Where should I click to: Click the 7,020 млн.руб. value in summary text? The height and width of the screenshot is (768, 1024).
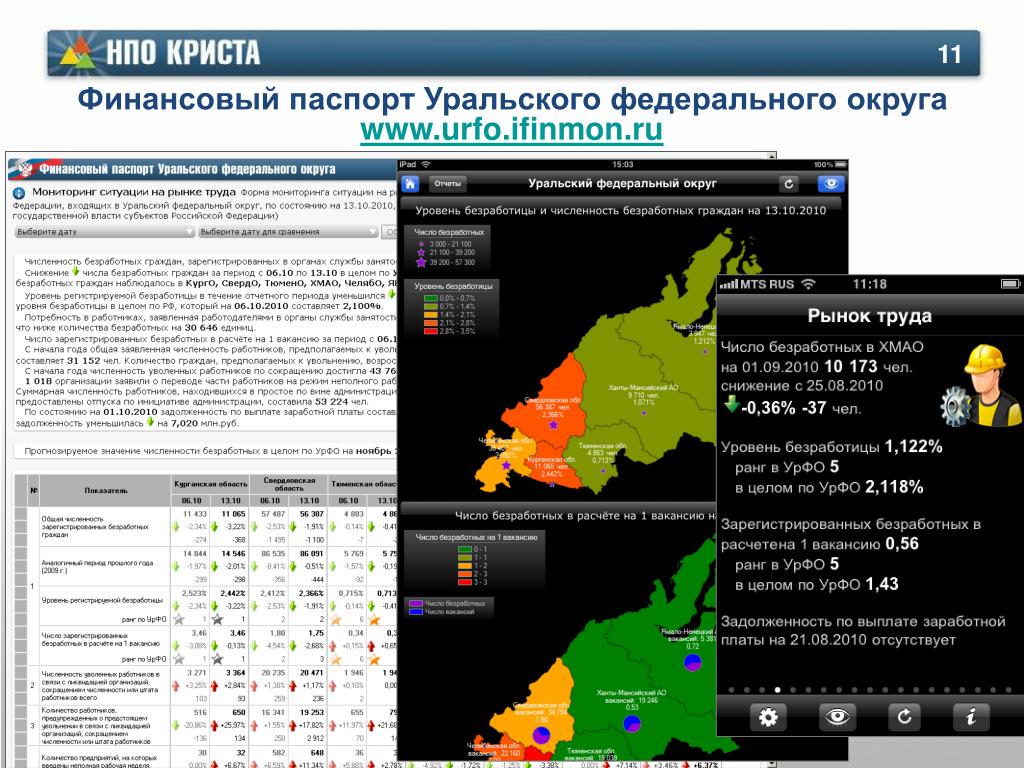(x=204, y=423)
